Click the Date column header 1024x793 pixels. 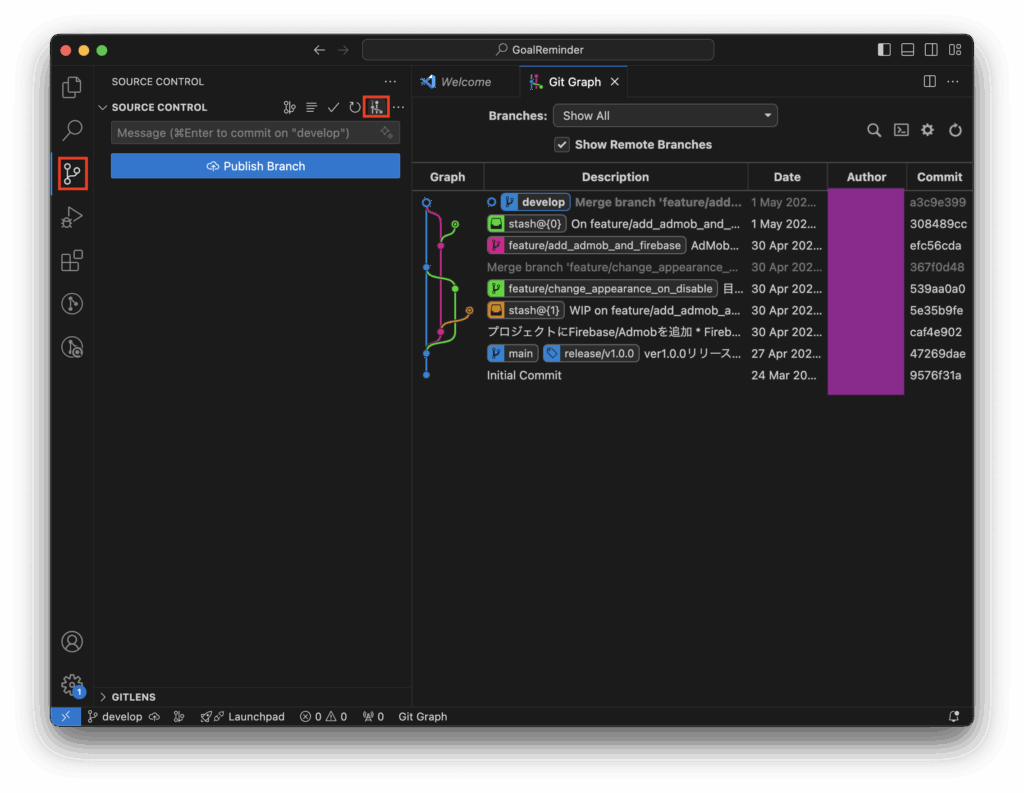click(787, 177)
